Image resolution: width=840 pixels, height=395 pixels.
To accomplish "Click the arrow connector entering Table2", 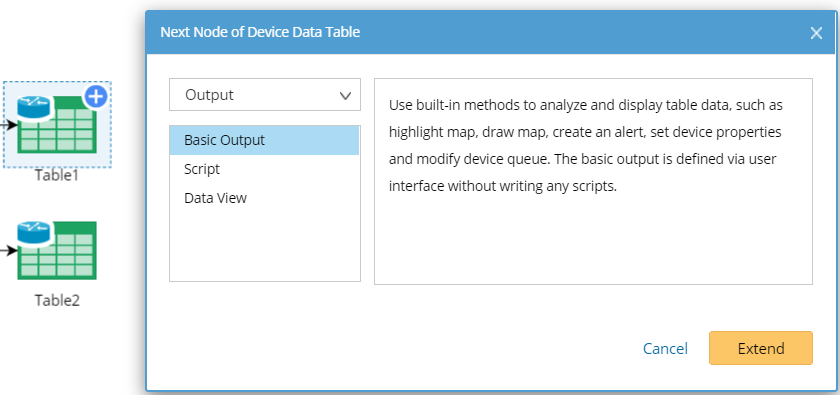I will tap(8, 250).
